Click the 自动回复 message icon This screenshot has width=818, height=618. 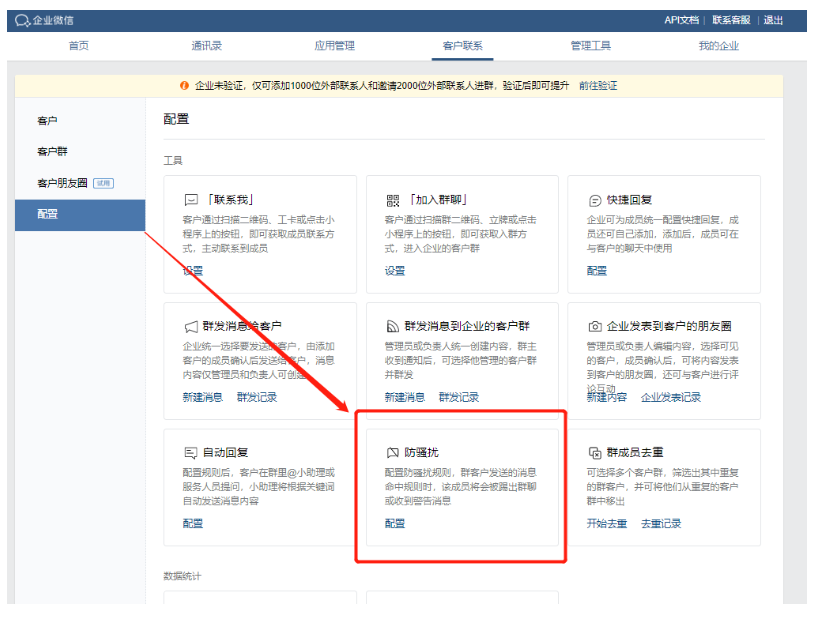[x=191, y=453]
